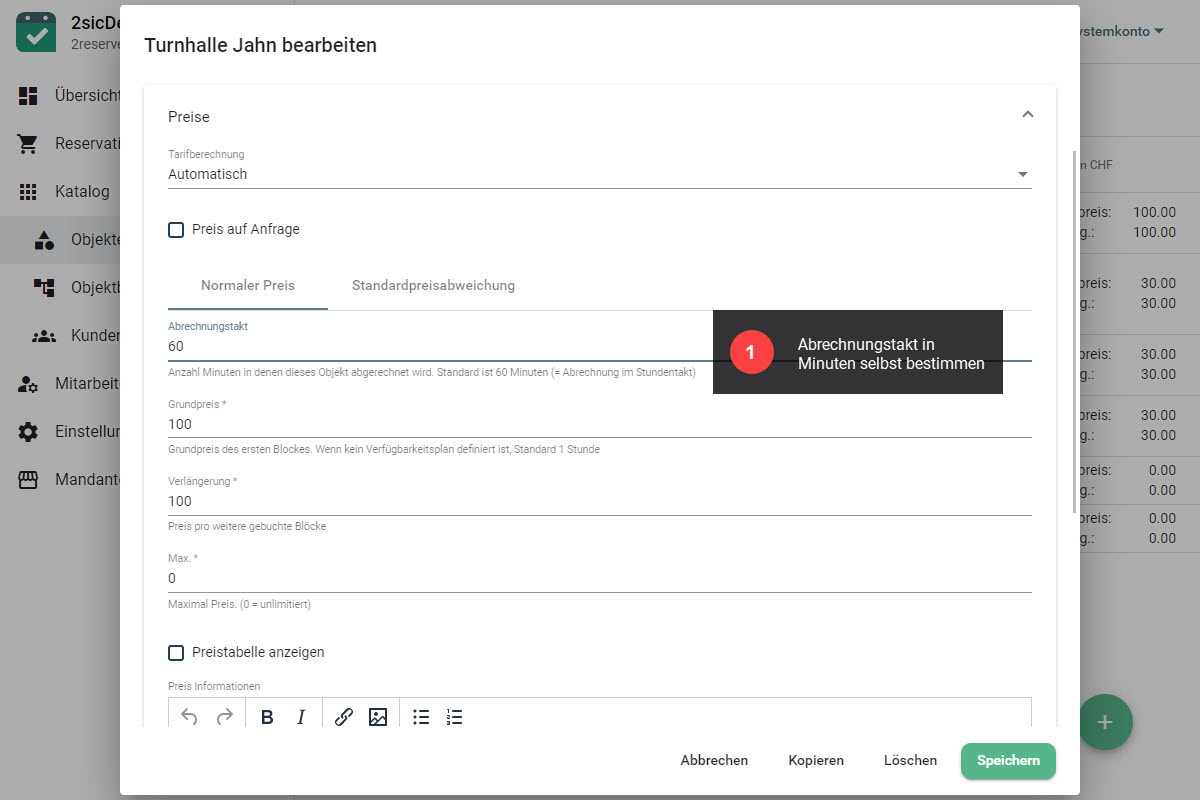Click the Kopieren button
Image resolution: width=1200 pixels, height=800 pixels.
816,761
